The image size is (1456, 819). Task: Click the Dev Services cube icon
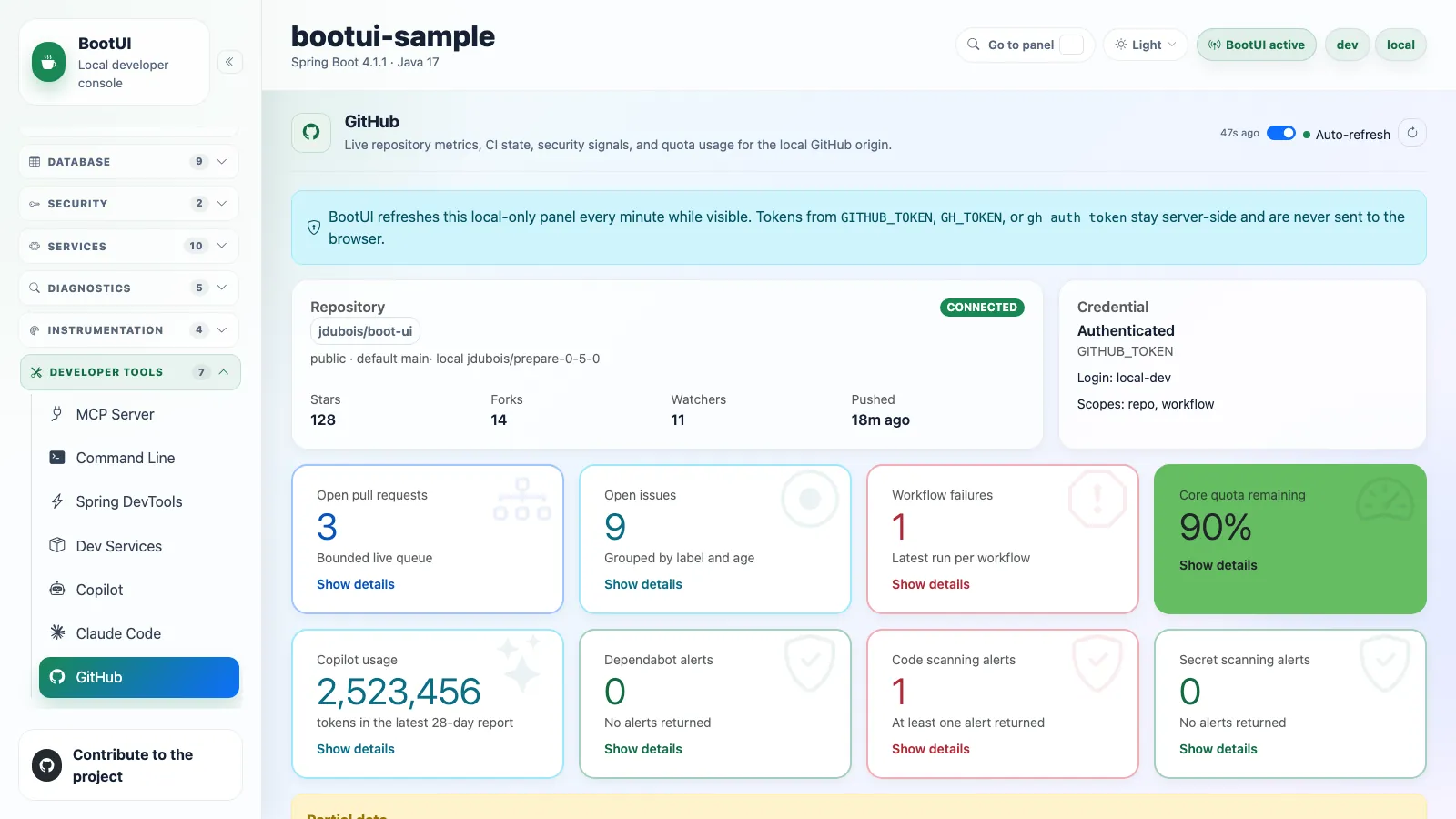[57, 545]
